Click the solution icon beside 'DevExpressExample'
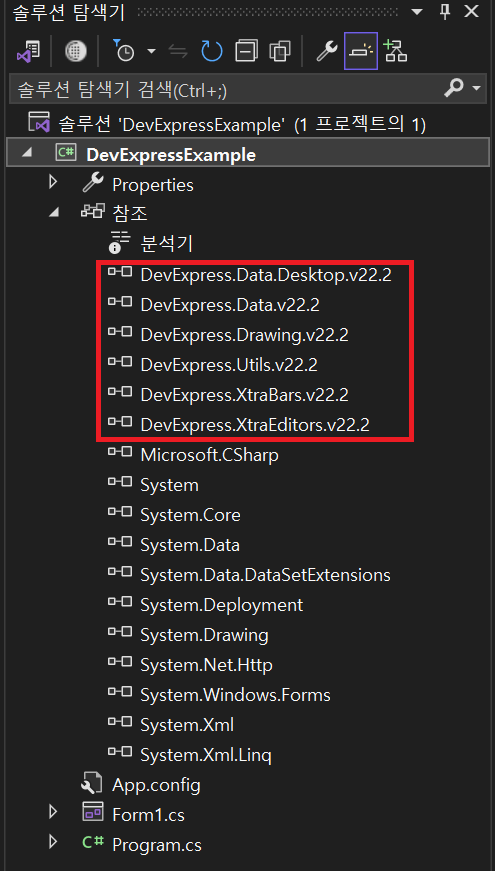This screenshot has width=495, height=871. pos(39,123)
